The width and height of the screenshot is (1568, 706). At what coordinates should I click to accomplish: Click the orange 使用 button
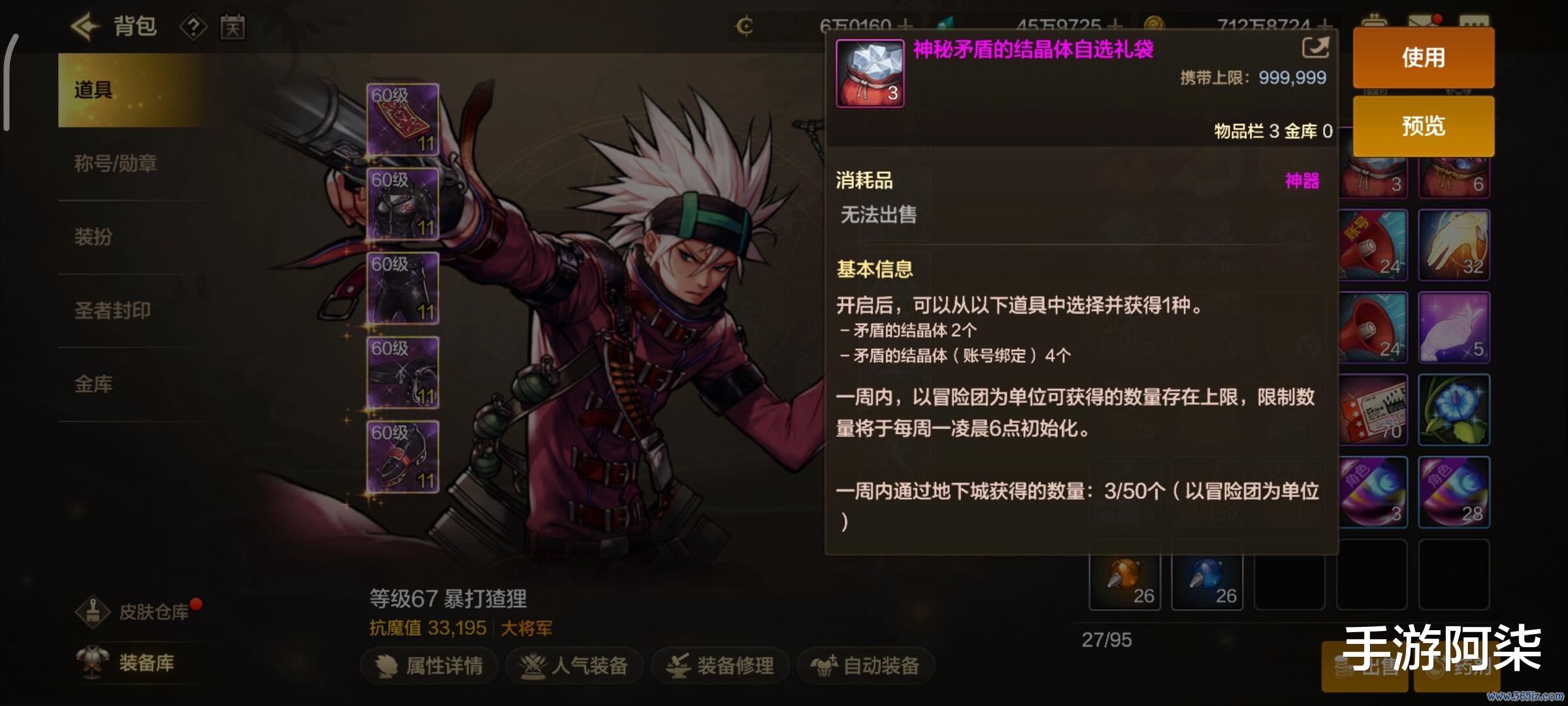click(1424, 58)
